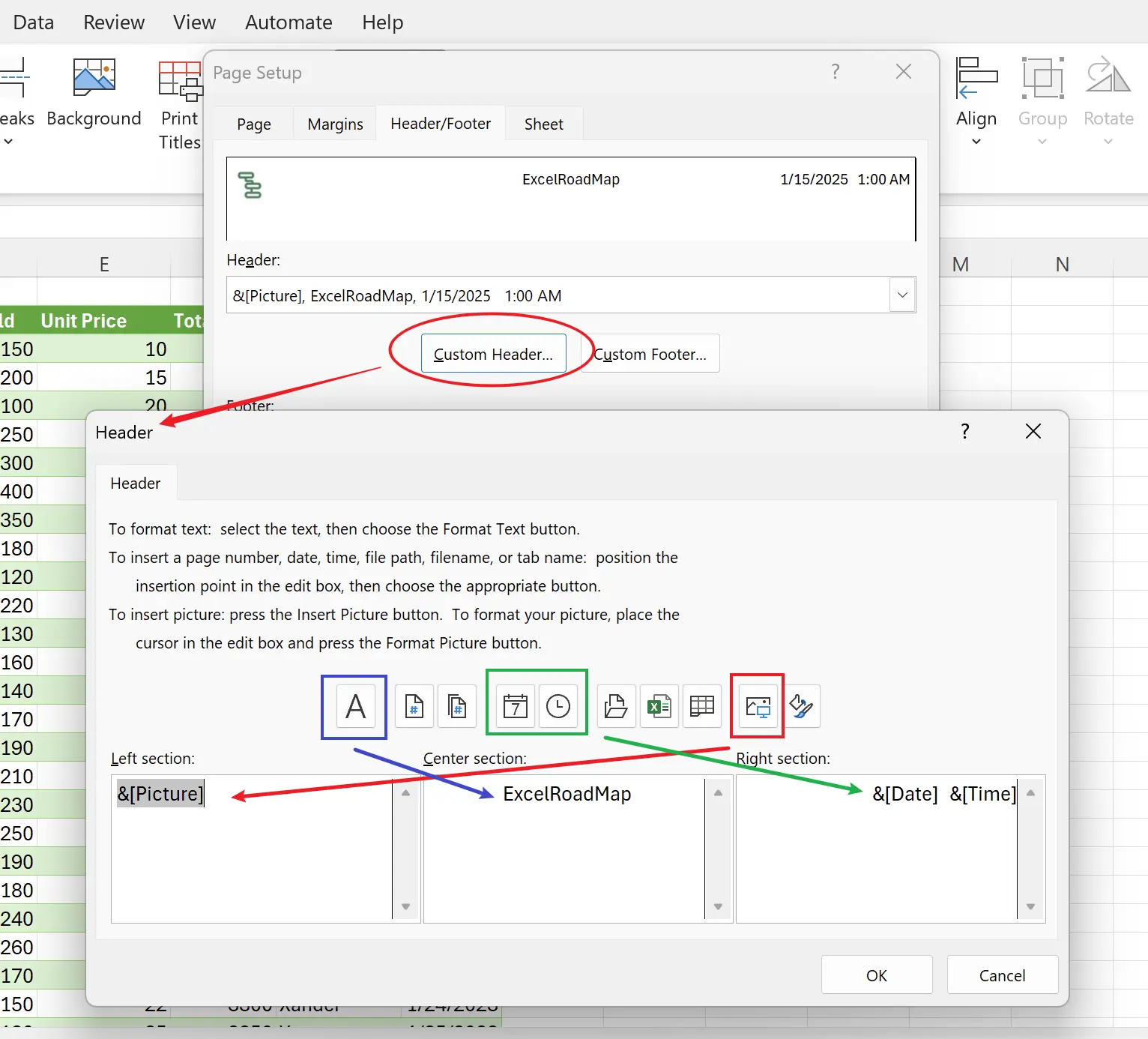Open the Format Picture options
The image size is (1148, 1039).
[x=802, y=705]
